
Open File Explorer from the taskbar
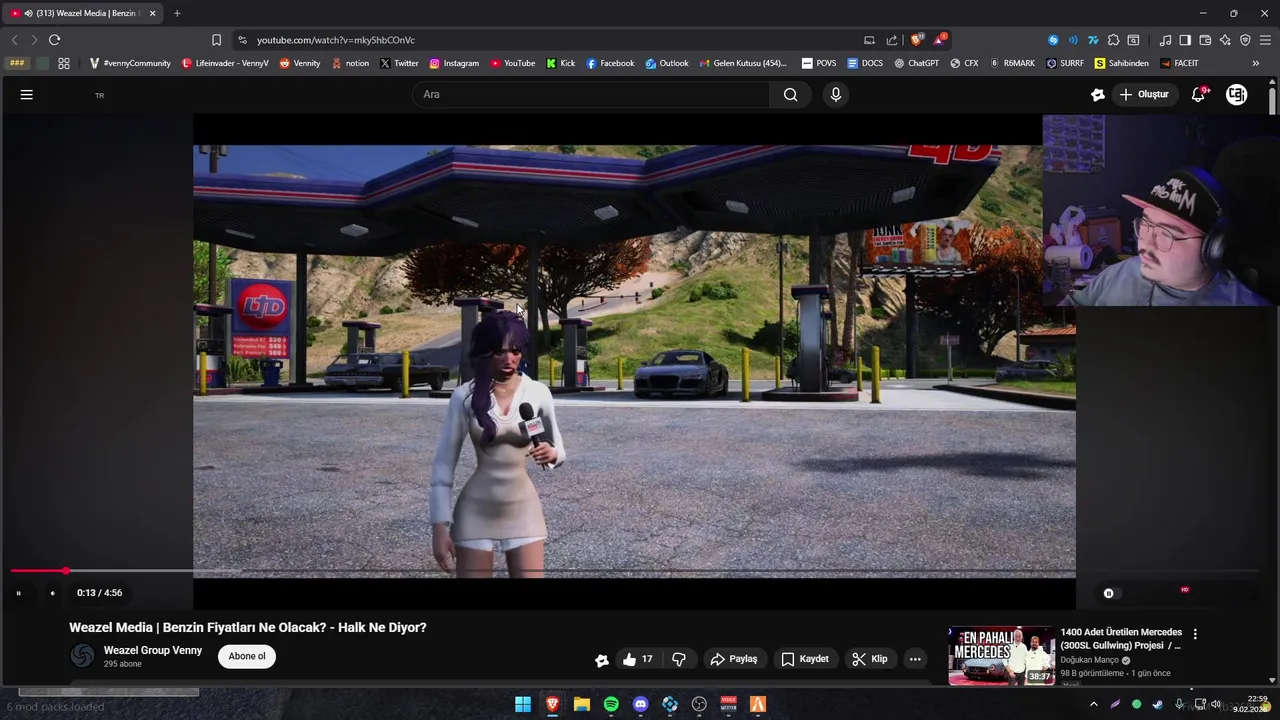(582, 704)
